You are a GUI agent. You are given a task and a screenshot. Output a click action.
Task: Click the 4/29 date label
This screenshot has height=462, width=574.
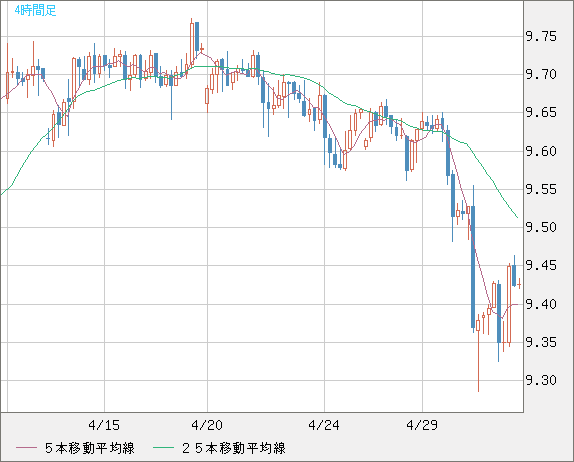click(422, 425)
